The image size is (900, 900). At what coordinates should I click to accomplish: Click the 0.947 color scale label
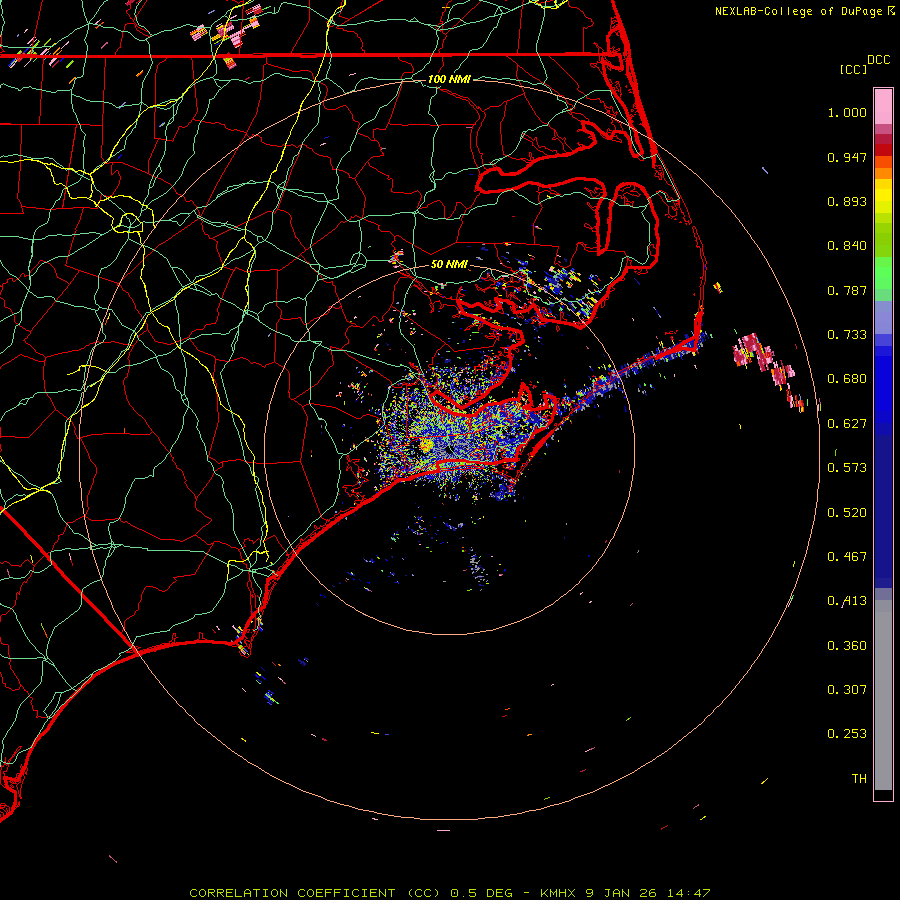(847, 158)
